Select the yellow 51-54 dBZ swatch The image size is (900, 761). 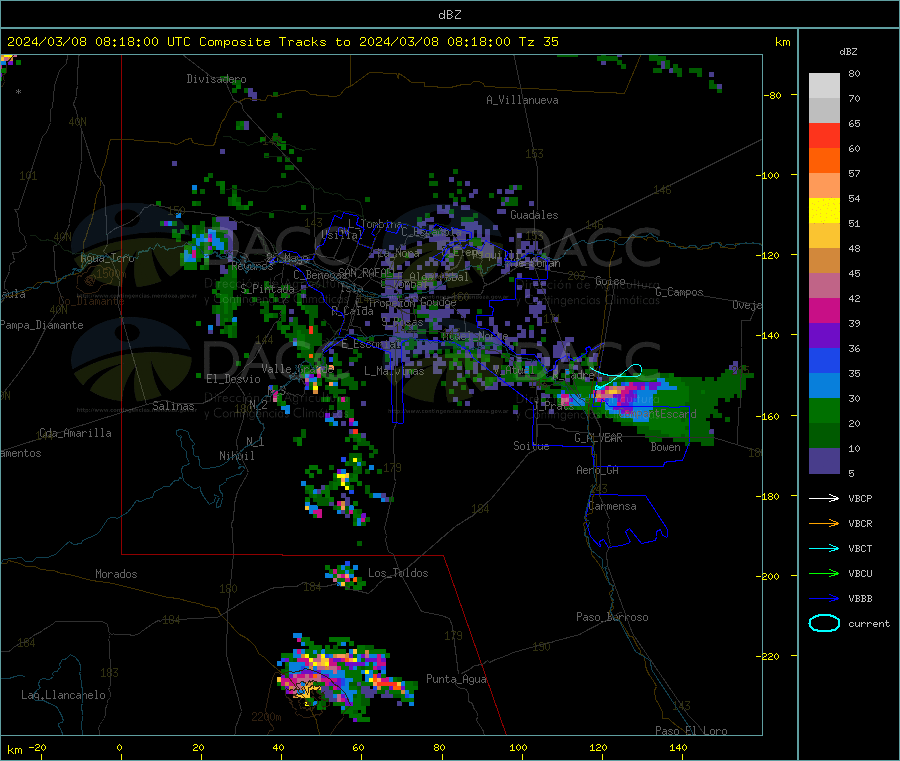pyautogui.click(x=824, y=211)
